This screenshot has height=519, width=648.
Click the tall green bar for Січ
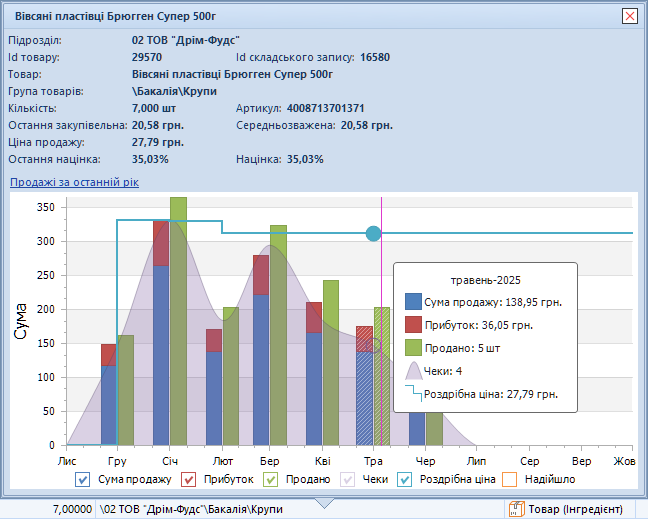[x=178, y=320]
